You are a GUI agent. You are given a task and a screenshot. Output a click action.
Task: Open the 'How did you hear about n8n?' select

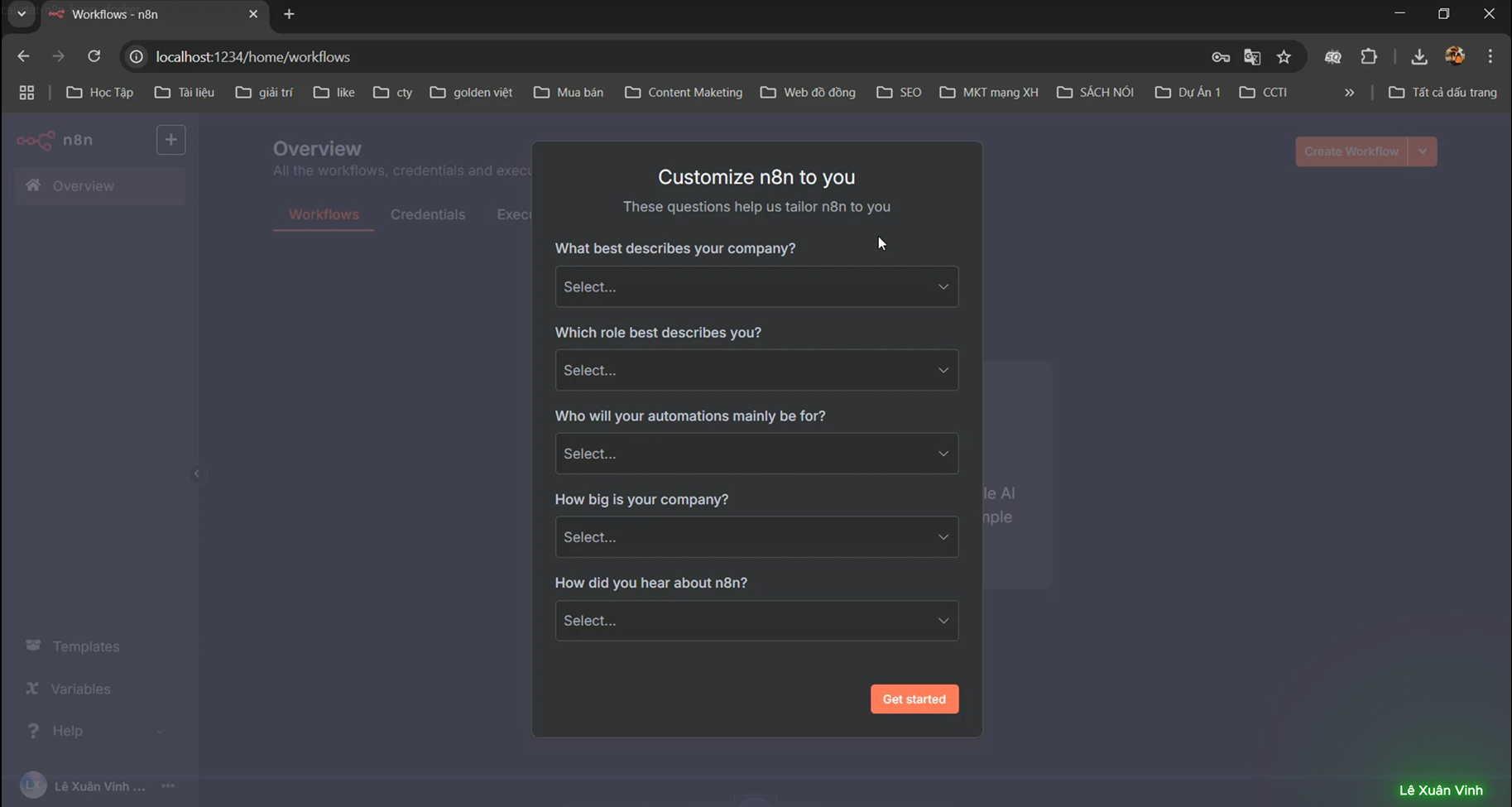click(756, 621)
